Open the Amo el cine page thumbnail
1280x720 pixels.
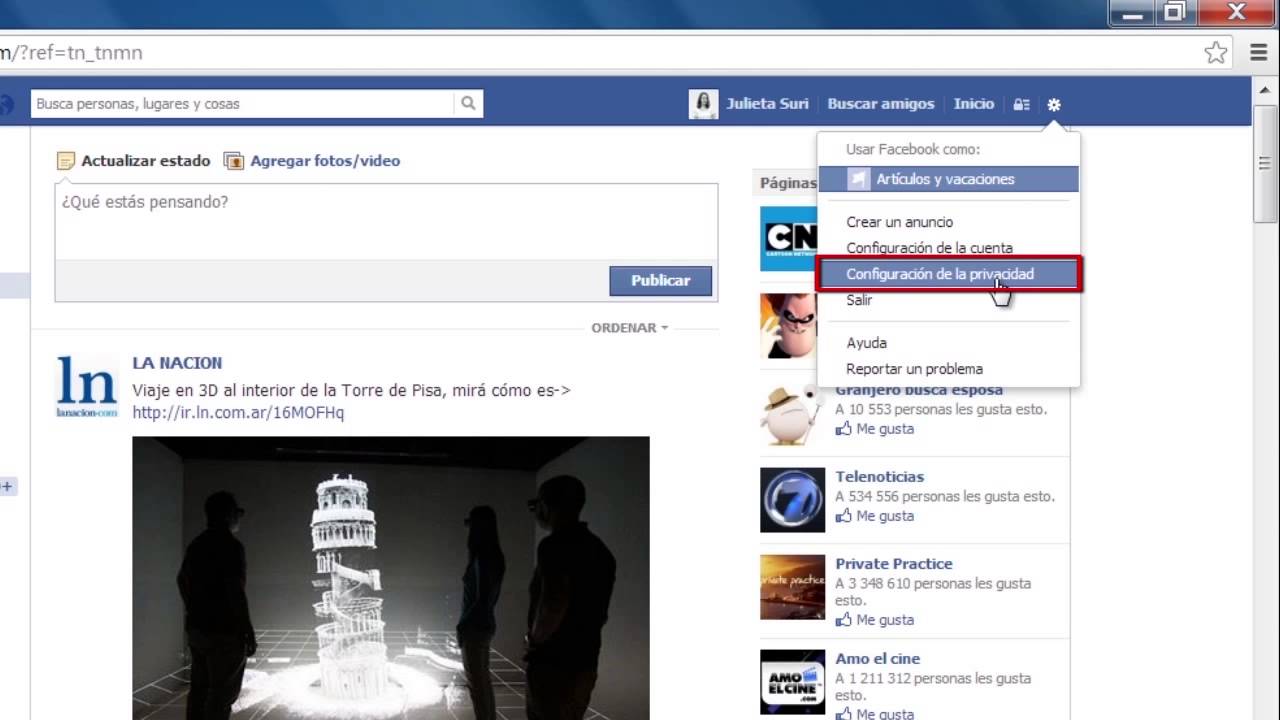(x=792, y=682)
